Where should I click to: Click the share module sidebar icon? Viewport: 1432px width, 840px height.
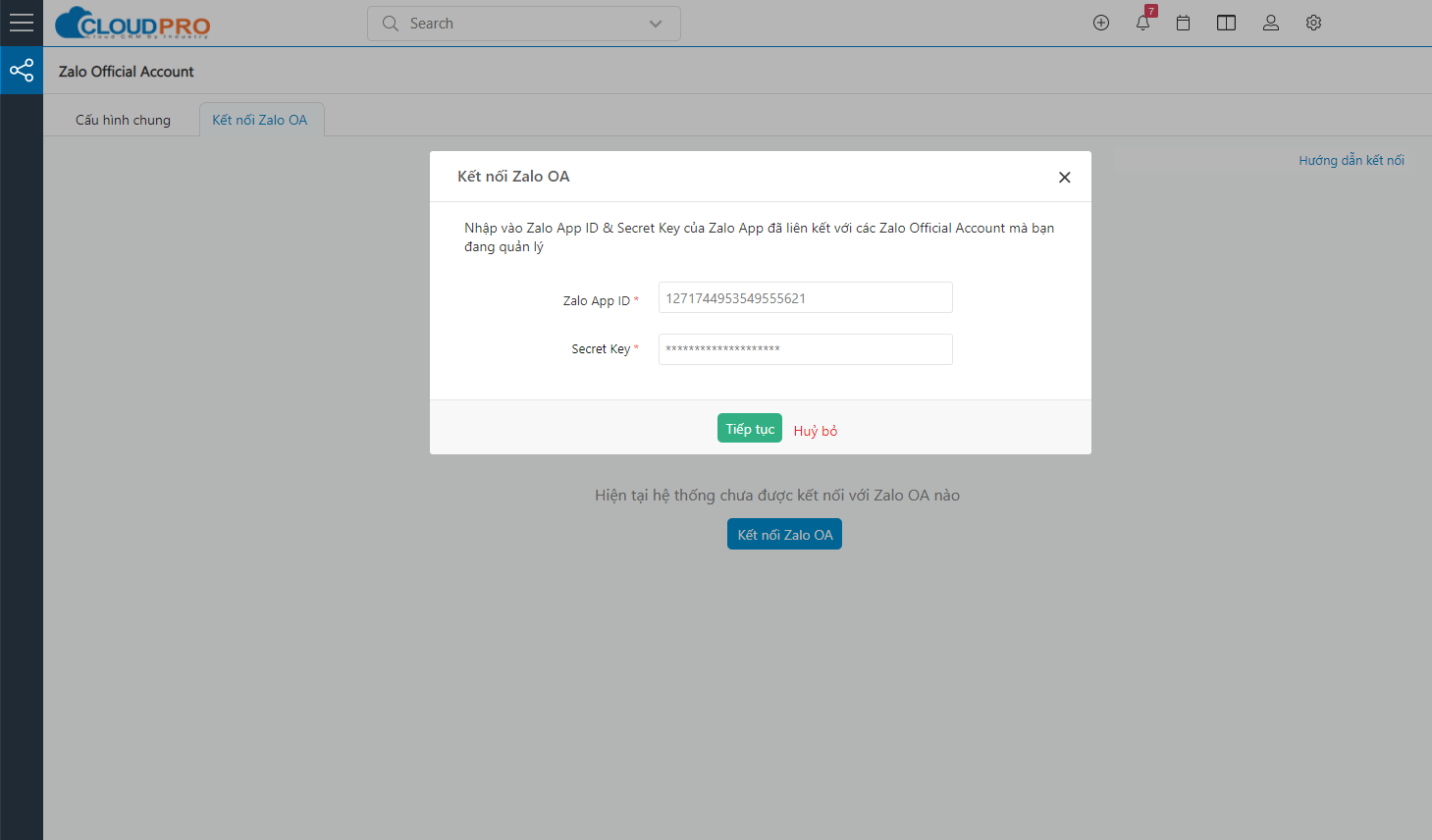pos(22,71)
